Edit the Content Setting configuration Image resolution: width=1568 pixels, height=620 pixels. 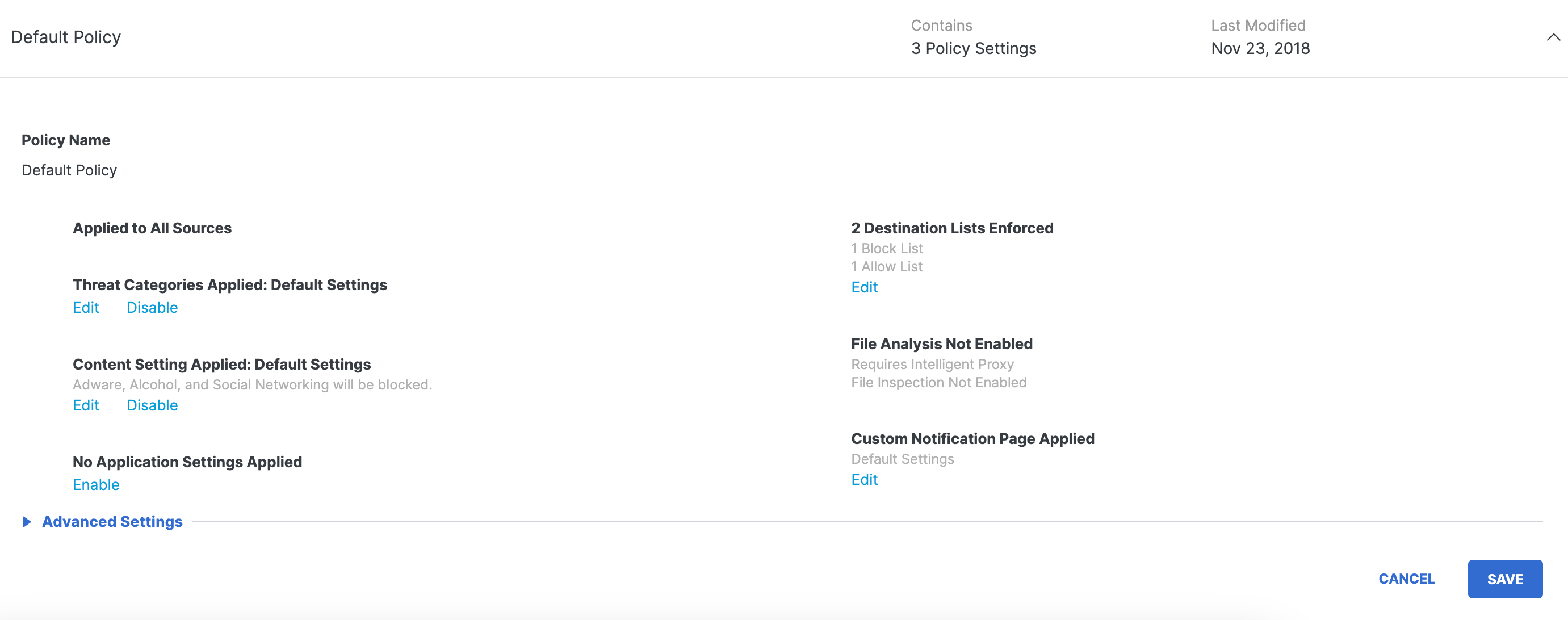pos(86,405)
